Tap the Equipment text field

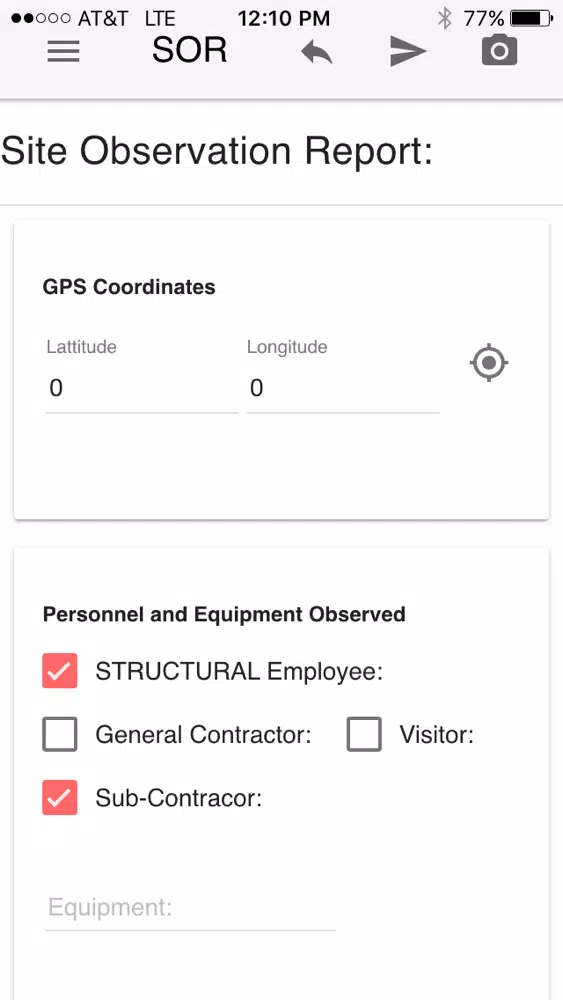pyautogui.click(x=190, y=908)
